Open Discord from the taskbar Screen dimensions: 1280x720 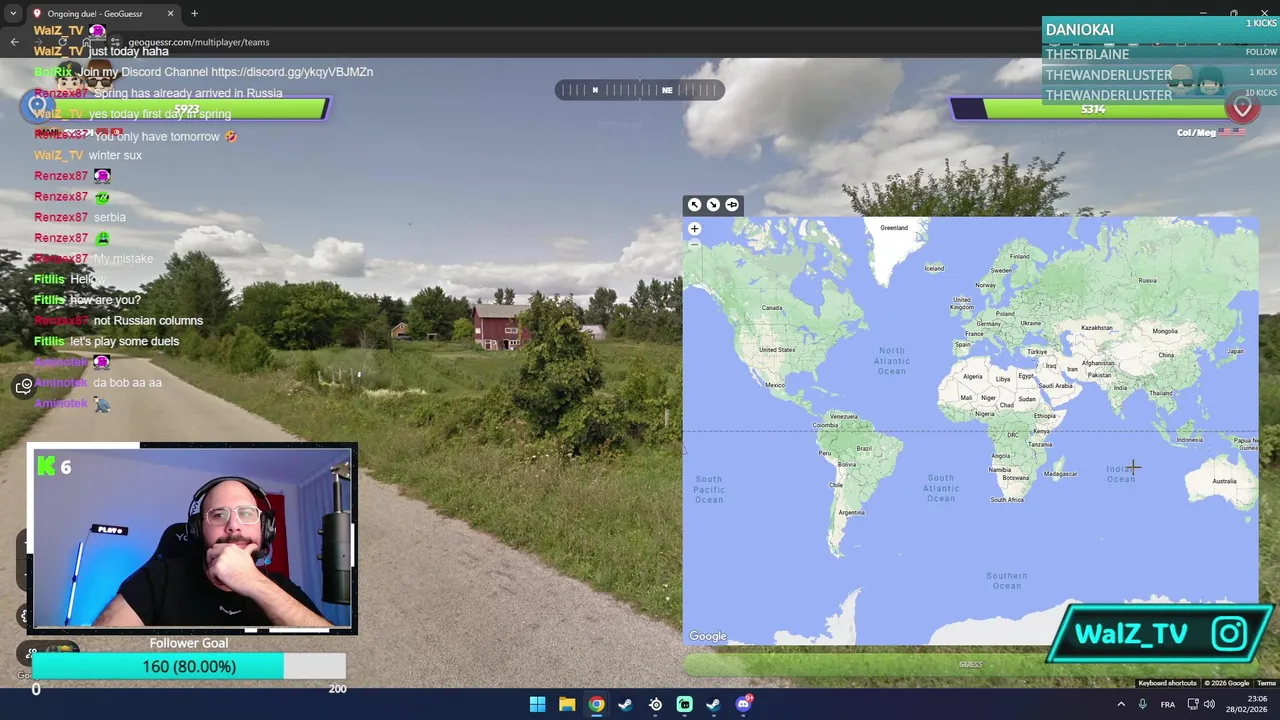[743, 705]
